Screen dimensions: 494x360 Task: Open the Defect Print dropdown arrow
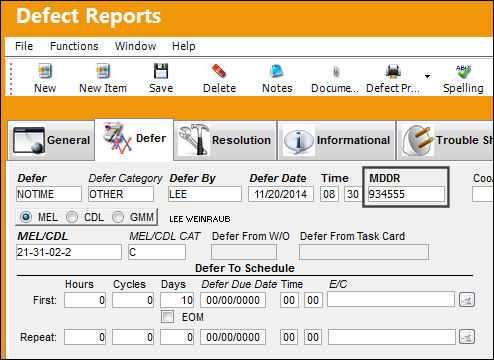(427, 76)
